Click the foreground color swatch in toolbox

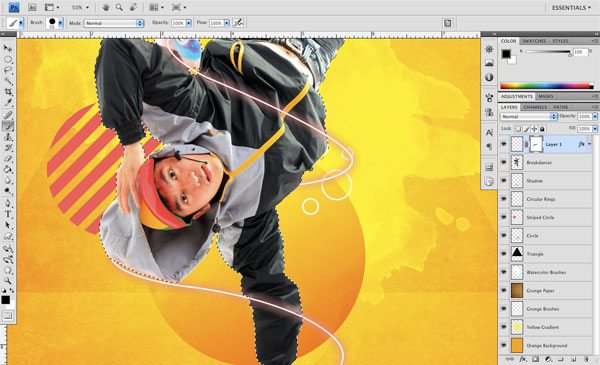pos(5,300)
